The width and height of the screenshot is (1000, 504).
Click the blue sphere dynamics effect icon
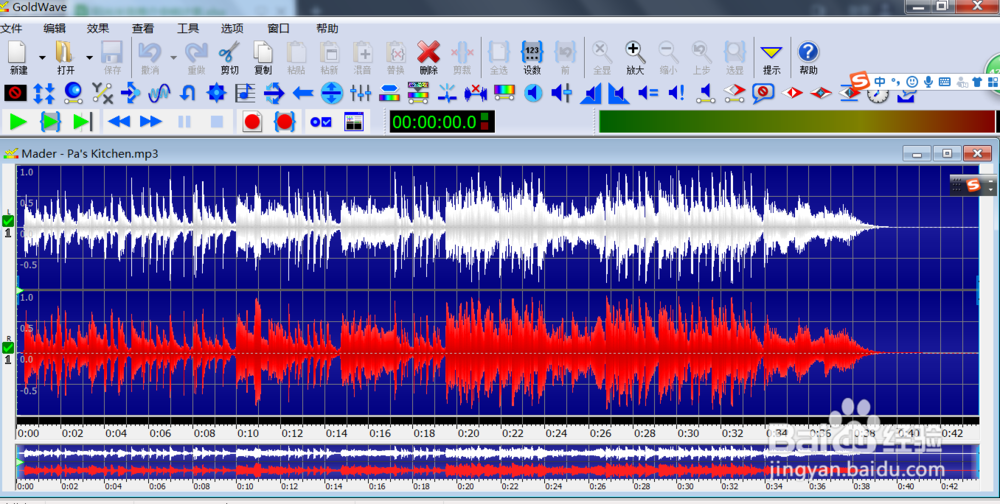click(73, 93)
